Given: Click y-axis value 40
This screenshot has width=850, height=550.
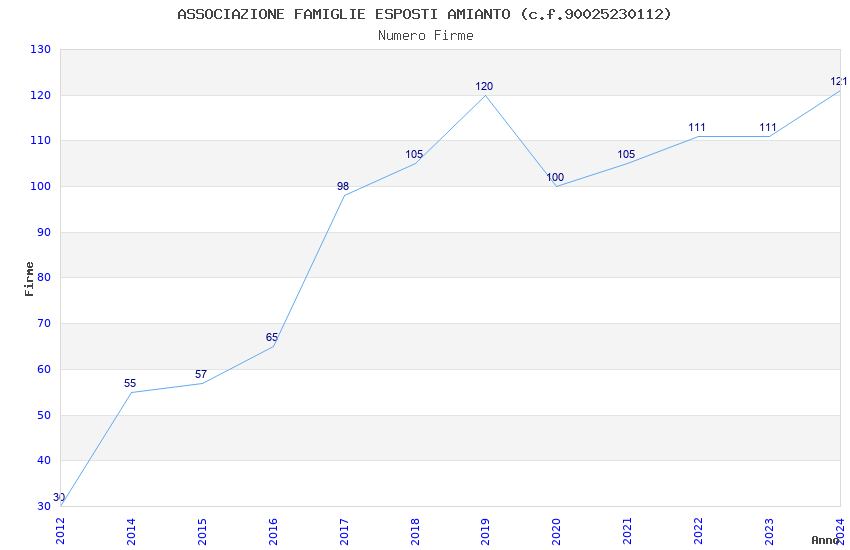Looking at the screenshot, I should 44,461.
